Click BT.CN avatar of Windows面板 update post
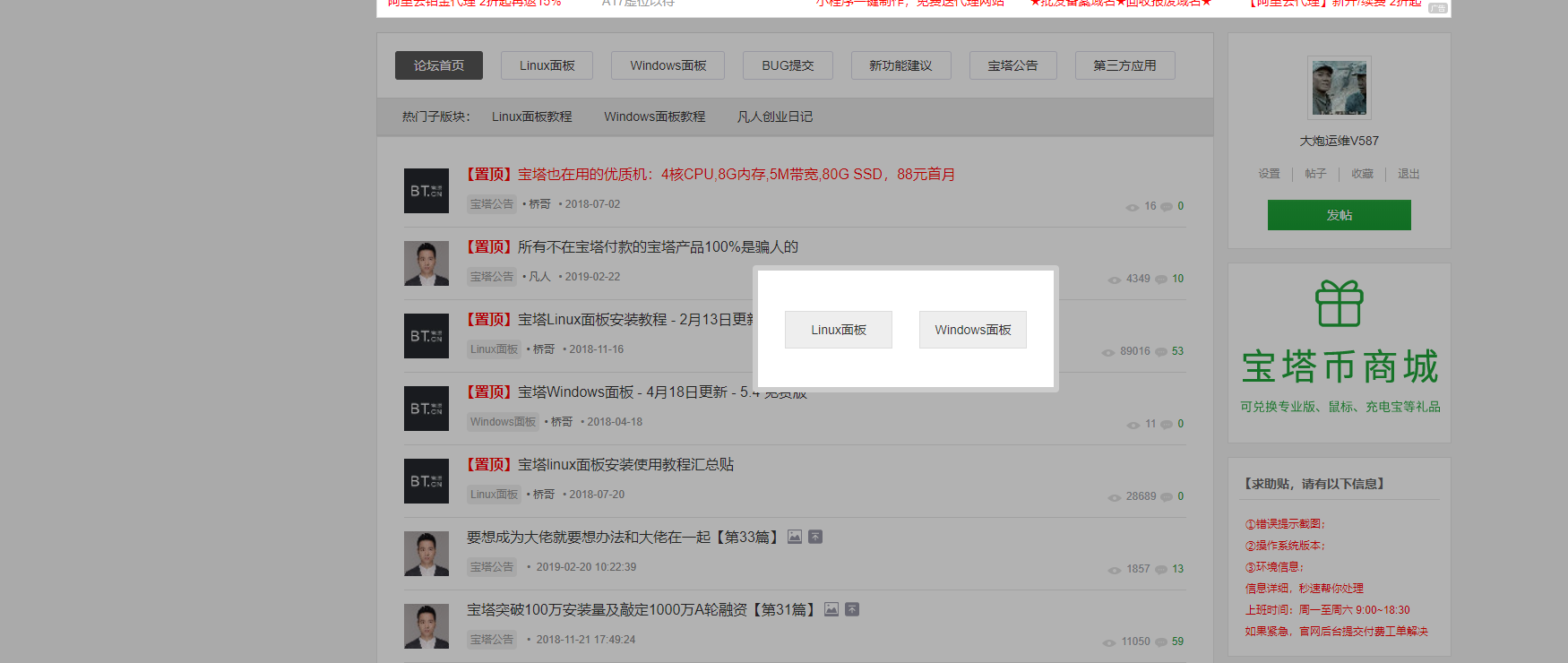Screen dimensions: 1568x663 click(426, 409)
